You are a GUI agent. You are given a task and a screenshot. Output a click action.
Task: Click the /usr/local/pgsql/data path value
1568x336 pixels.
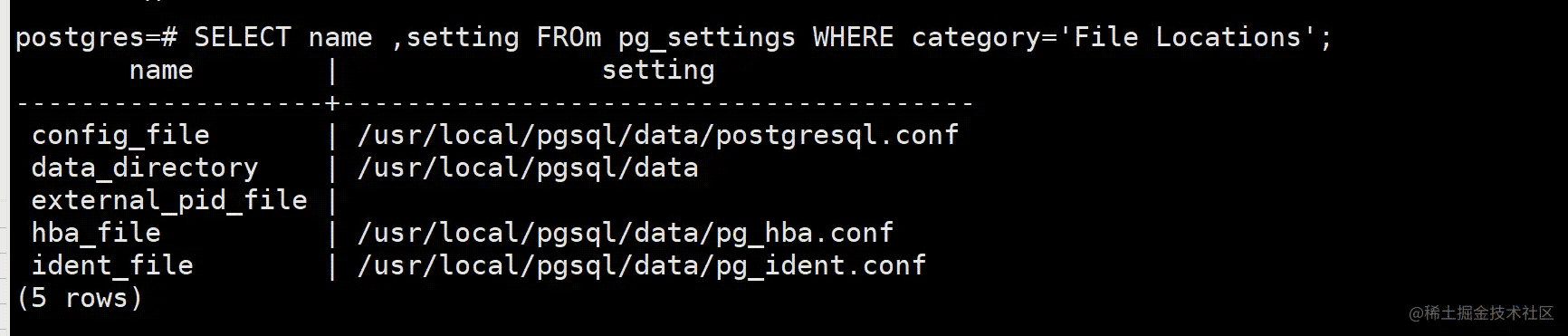tap(528, 168)
